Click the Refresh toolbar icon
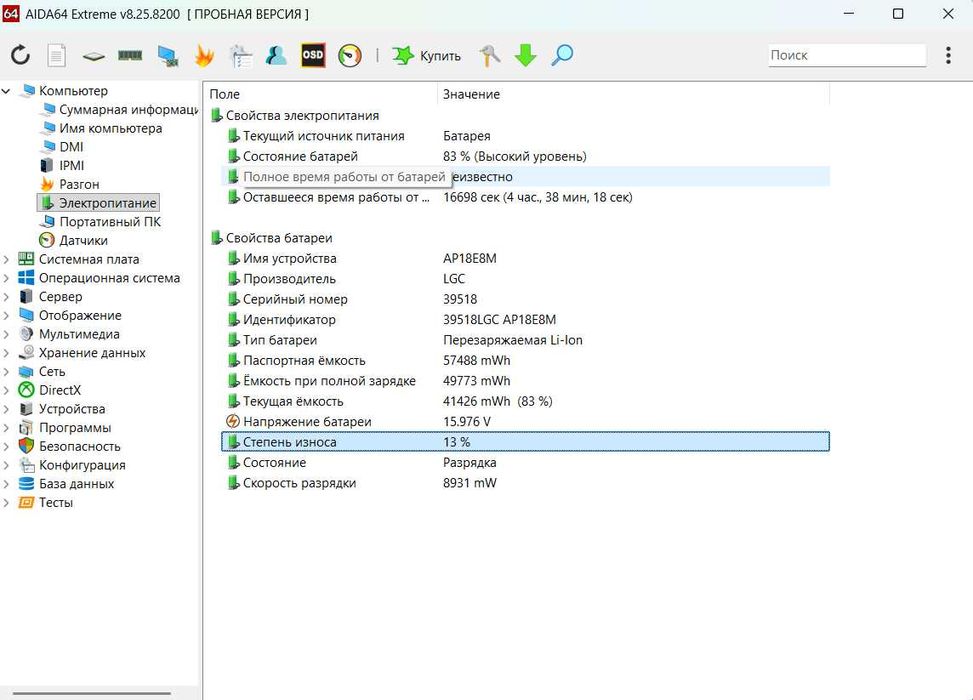Viewport: 973px width, 700px height. tap(20, 55)
